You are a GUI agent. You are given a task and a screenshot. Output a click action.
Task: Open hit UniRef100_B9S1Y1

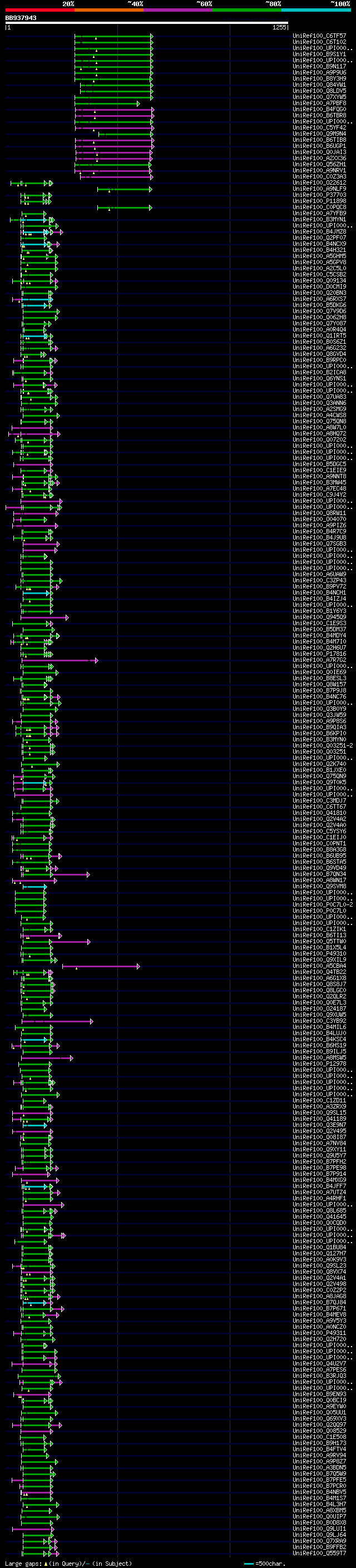[319, 54]
